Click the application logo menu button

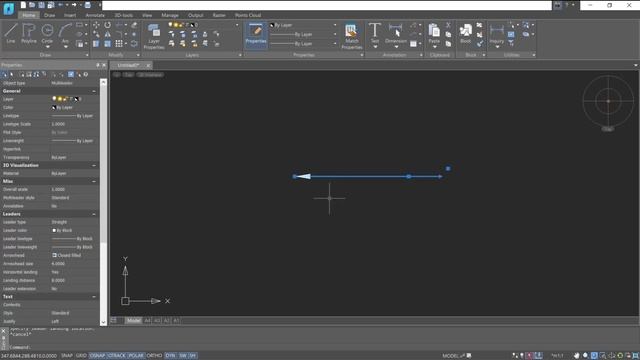tap(9, 8)
